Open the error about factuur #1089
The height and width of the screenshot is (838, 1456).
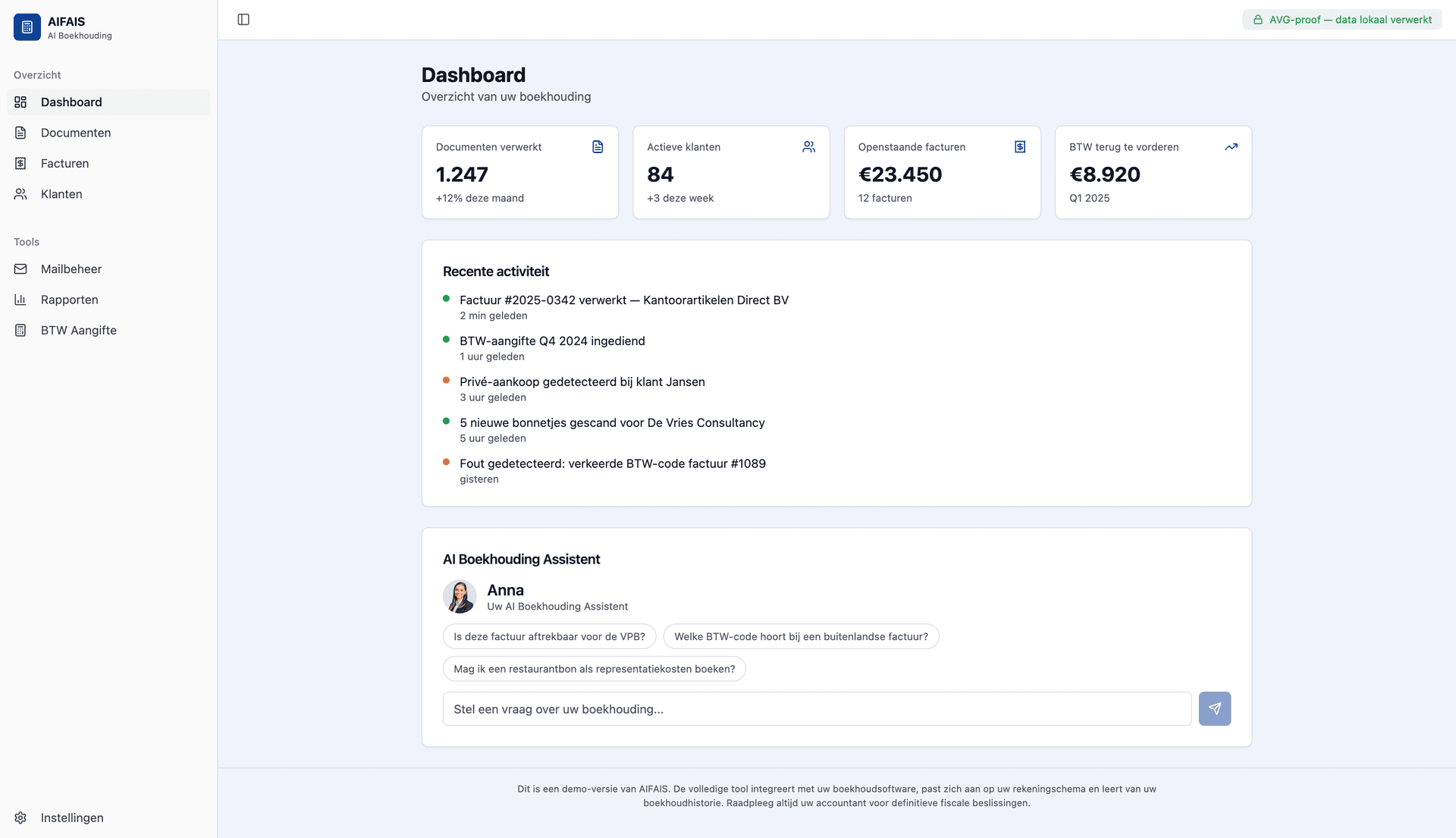[x=613, y=463]
